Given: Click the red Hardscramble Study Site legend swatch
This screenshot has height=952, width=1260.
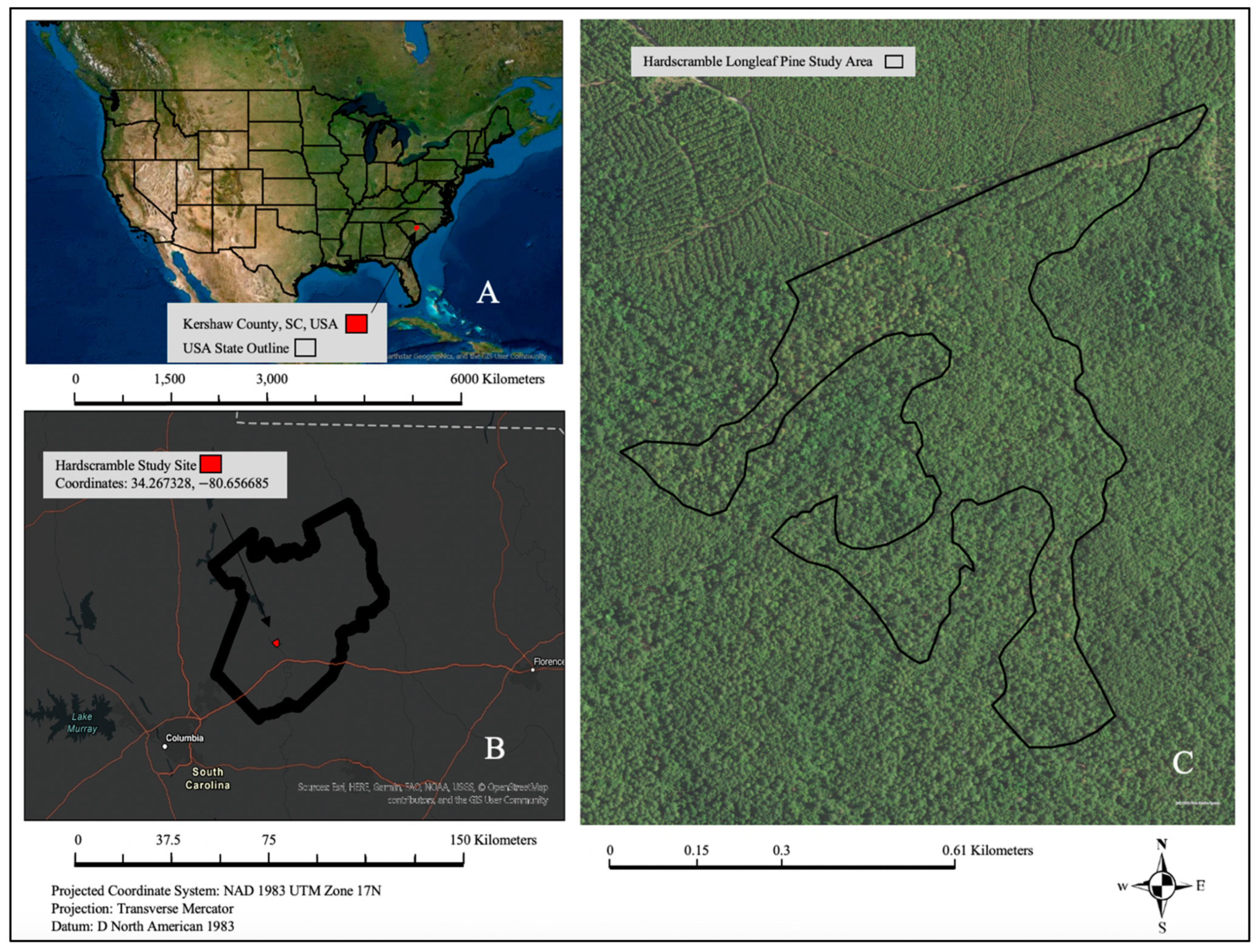Looking at the screenshot, I should tap(210, 465).
